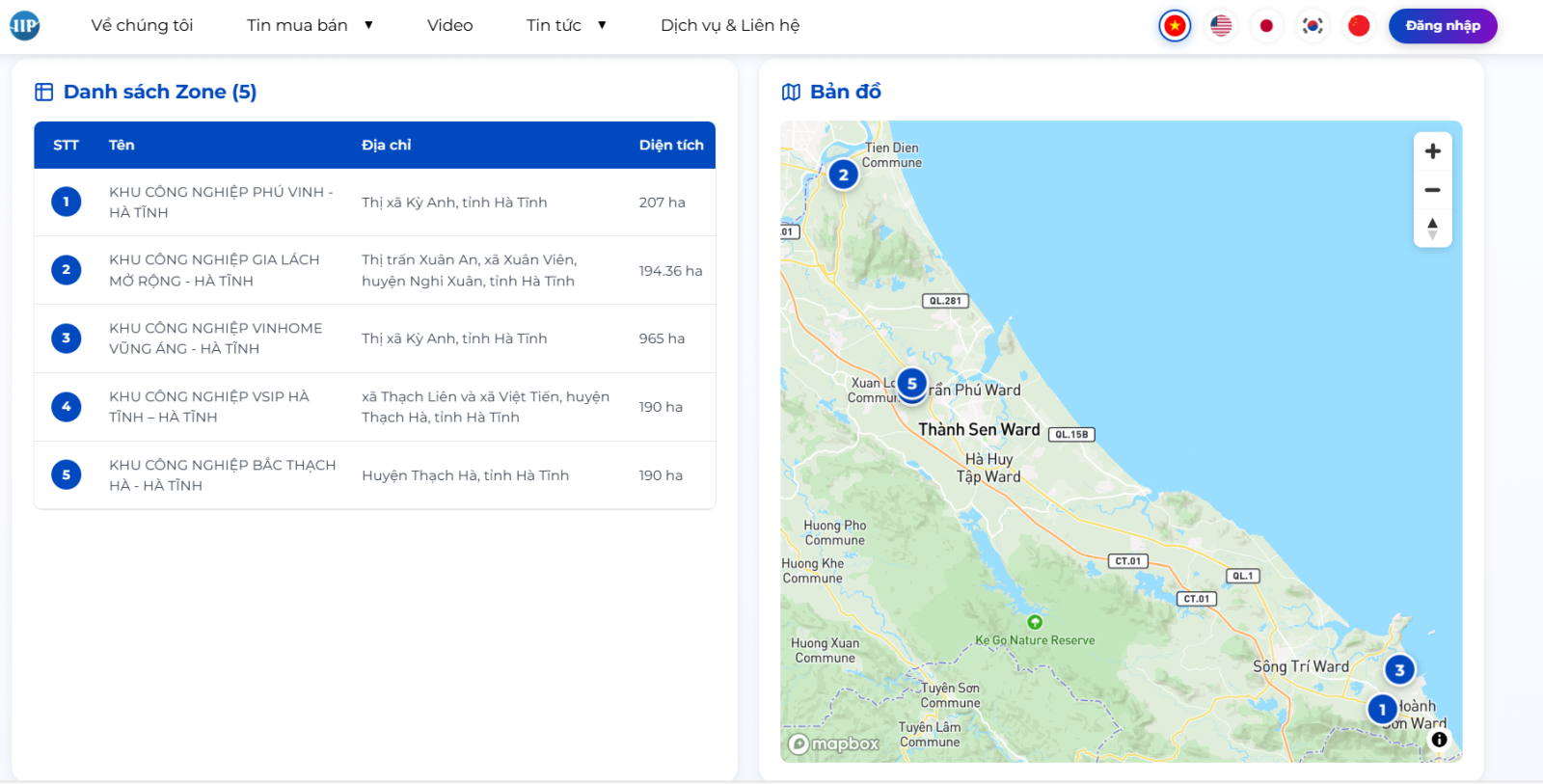Pick the South Korean flag icon
The width and height of the screenshot is (1543, 784).
click(x=1313, y=26)
